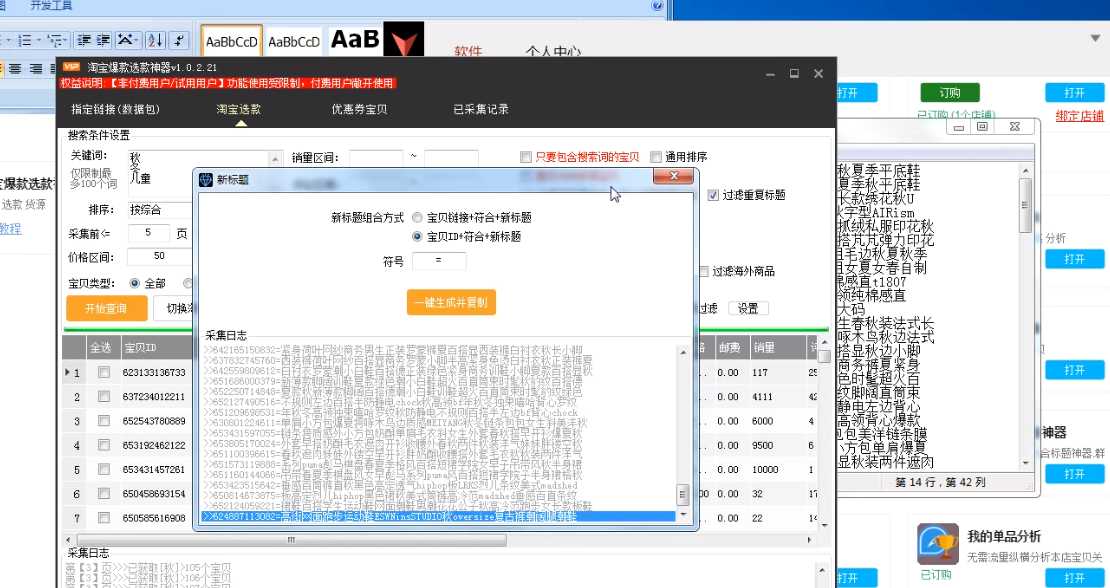The width and height of the screenshot is (1110, 588).
Task: Select the highlighted log line 624887113082
Action: click(437, 517)
